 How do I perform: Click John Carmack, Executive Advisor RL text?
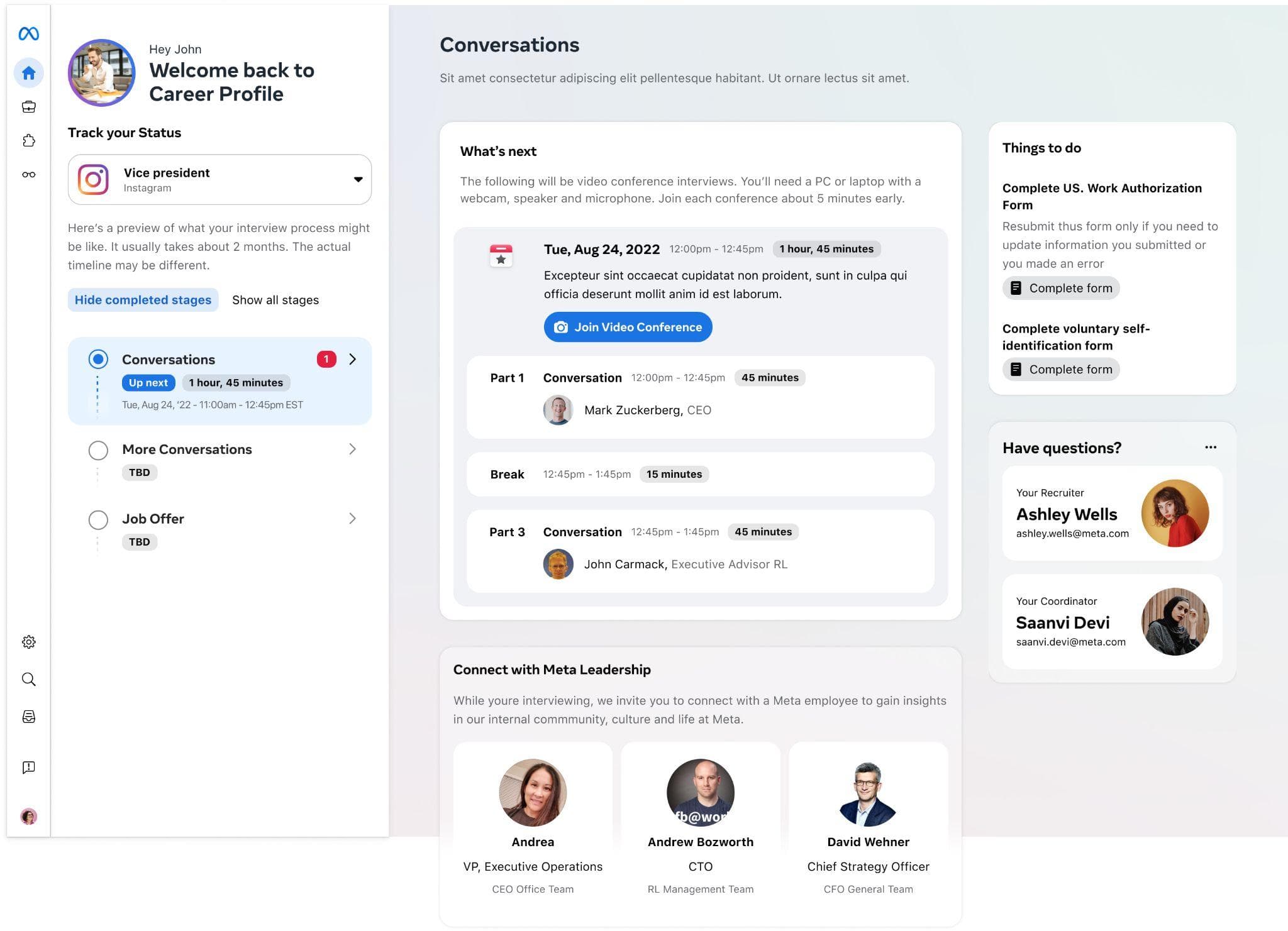point(686,564)
